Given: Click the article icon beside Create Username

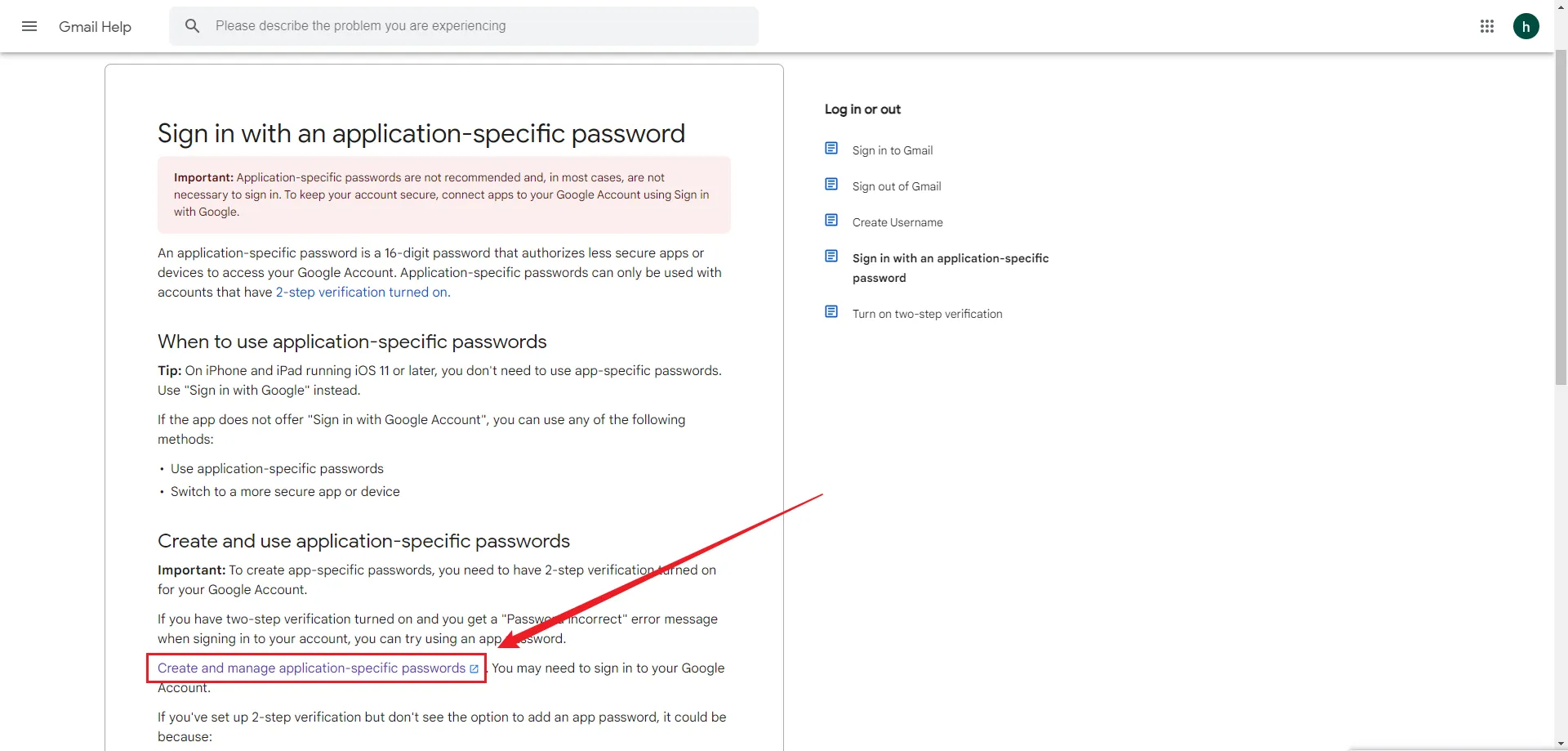Looking at the screenshot, I should [x=831, y=221].
